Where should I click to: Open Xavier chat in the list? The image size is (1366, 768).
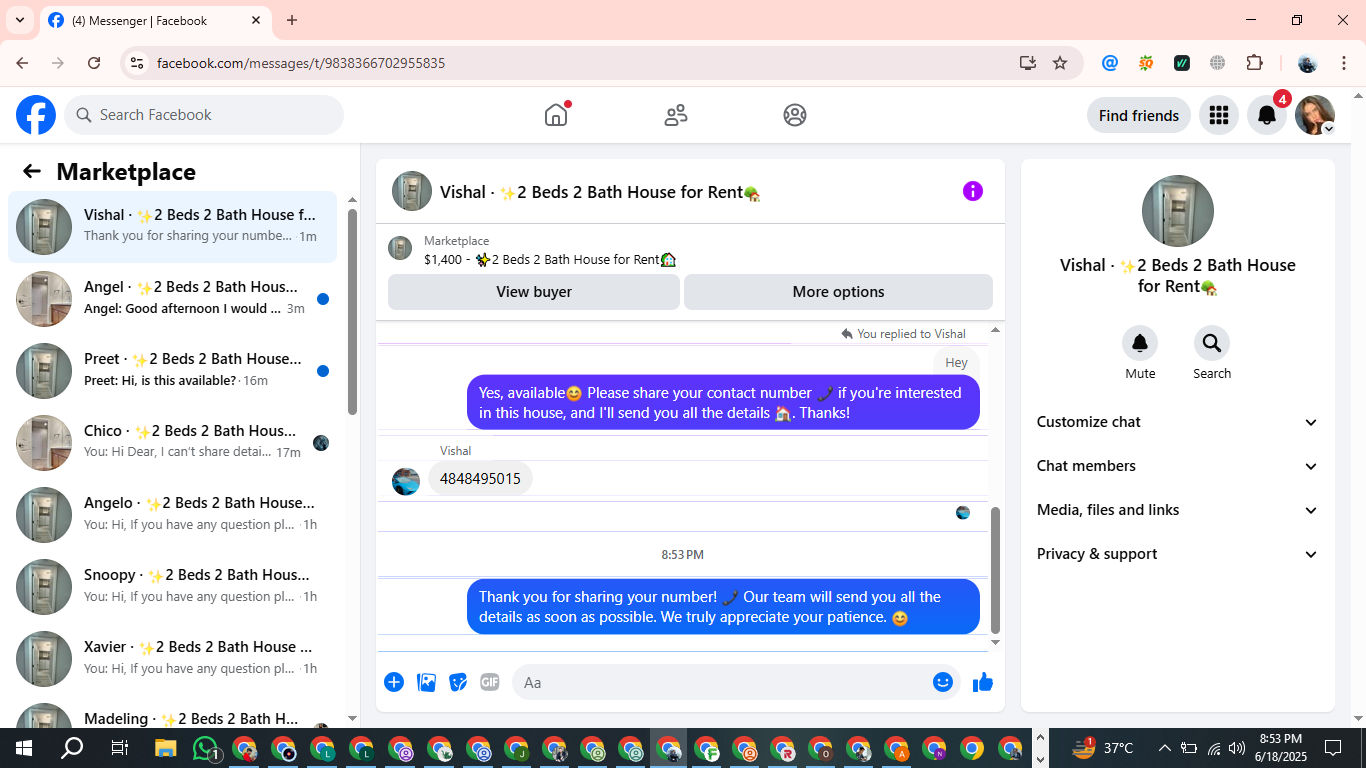[x=172, y=658]
